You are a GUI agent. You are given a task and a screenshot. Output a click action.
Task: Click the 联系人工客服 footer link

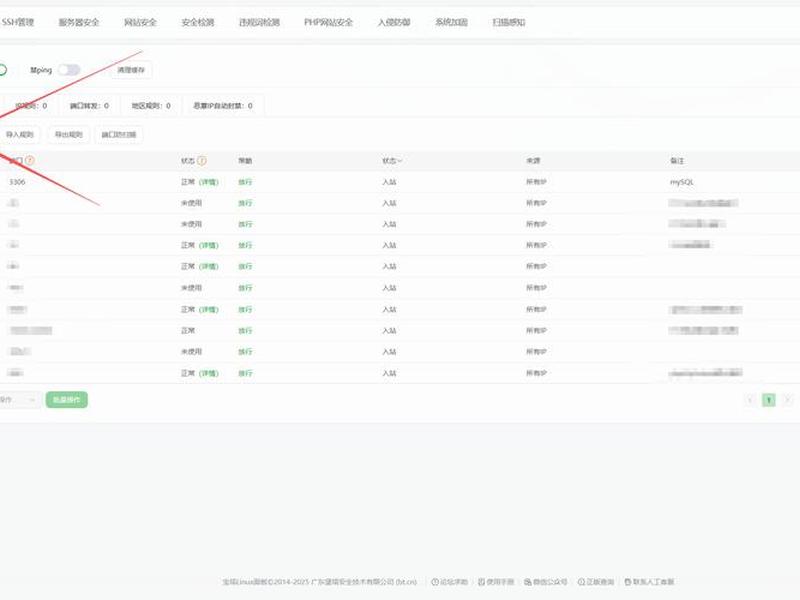pyautogui.click(x=649, y=582)
